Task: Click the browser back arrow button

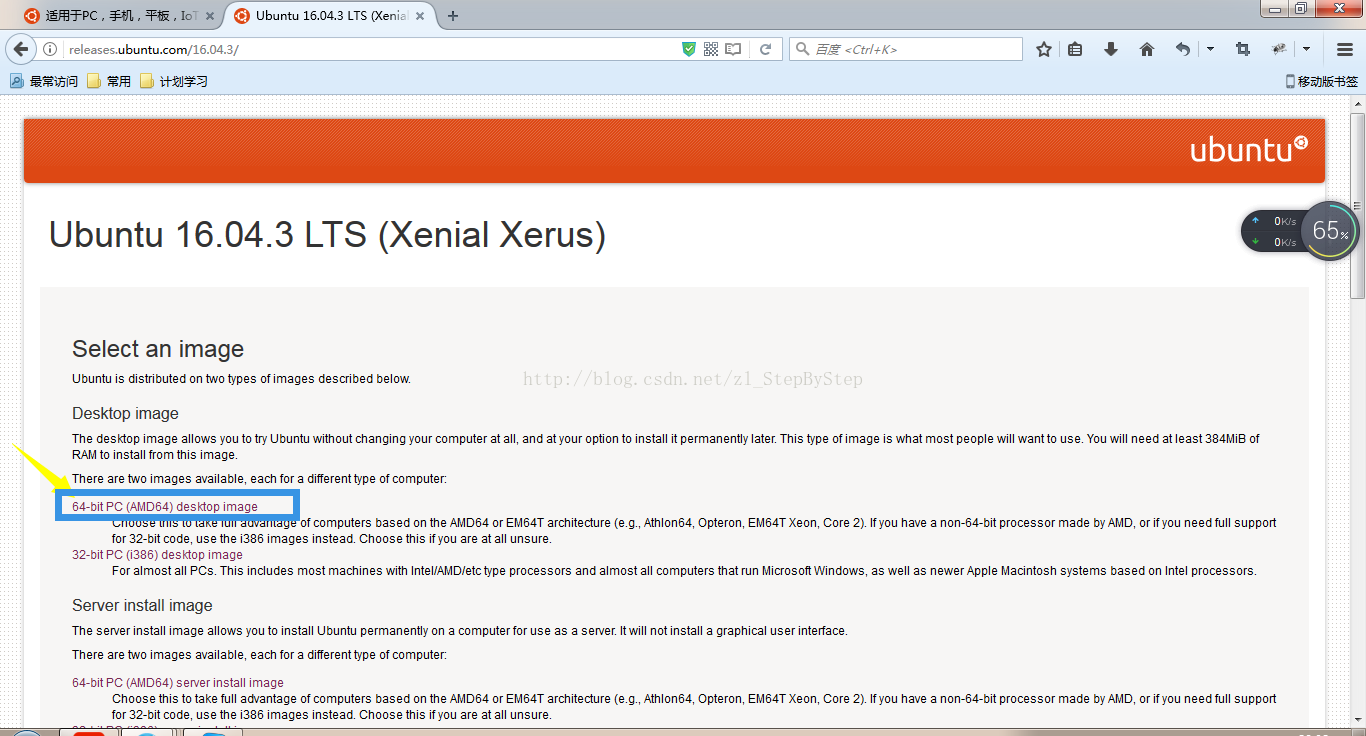Action: click(x=20, y=49)
